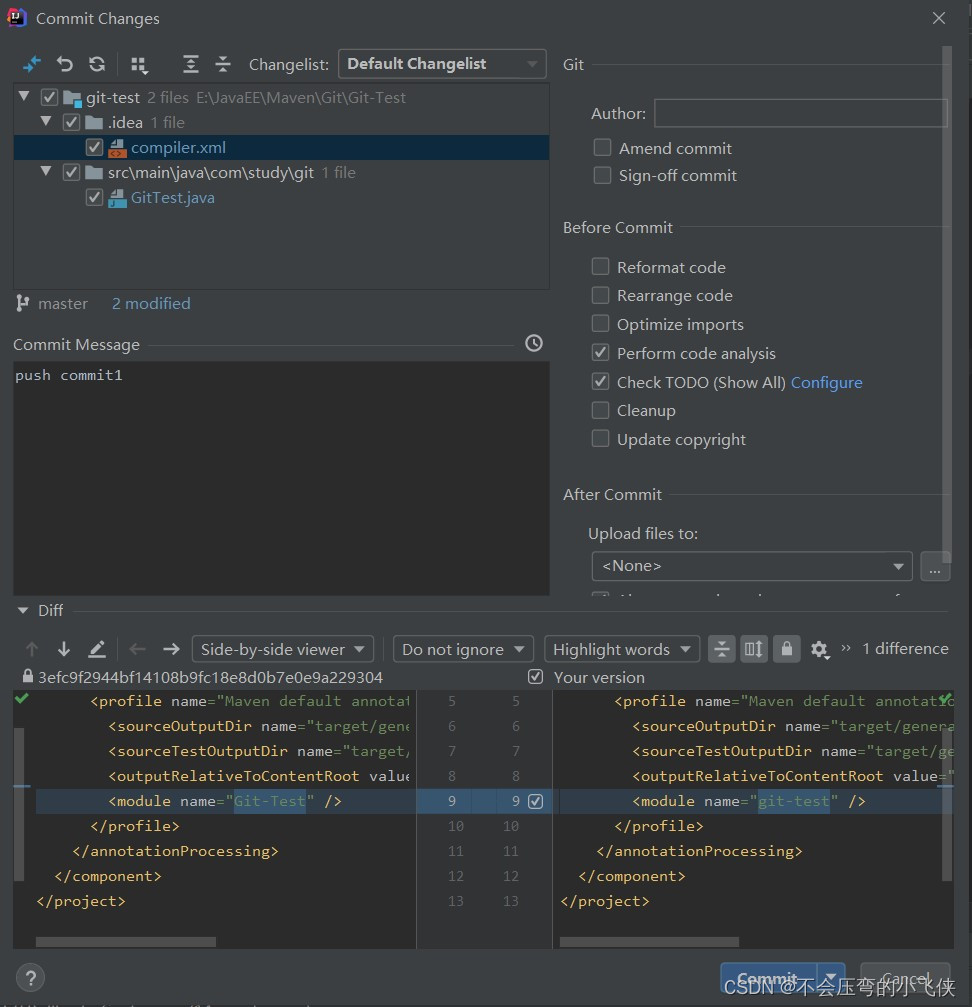Toggle collapse unchanged fragments in diff
This screenshot has width=972, height=1007.
pos(722,649)
